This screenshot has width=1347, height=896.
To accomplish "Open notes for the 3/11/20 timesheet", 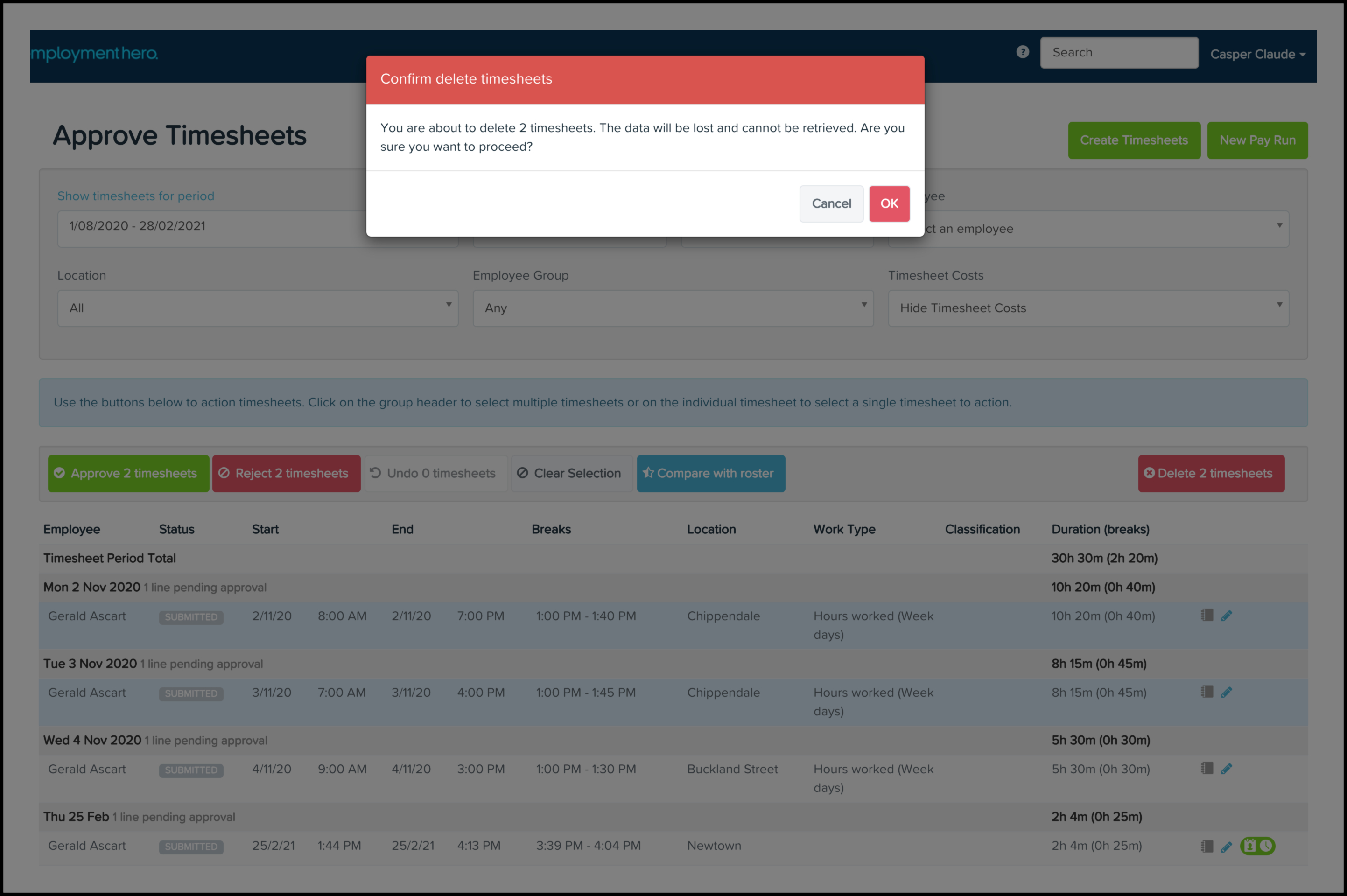I will point(1207,692).
